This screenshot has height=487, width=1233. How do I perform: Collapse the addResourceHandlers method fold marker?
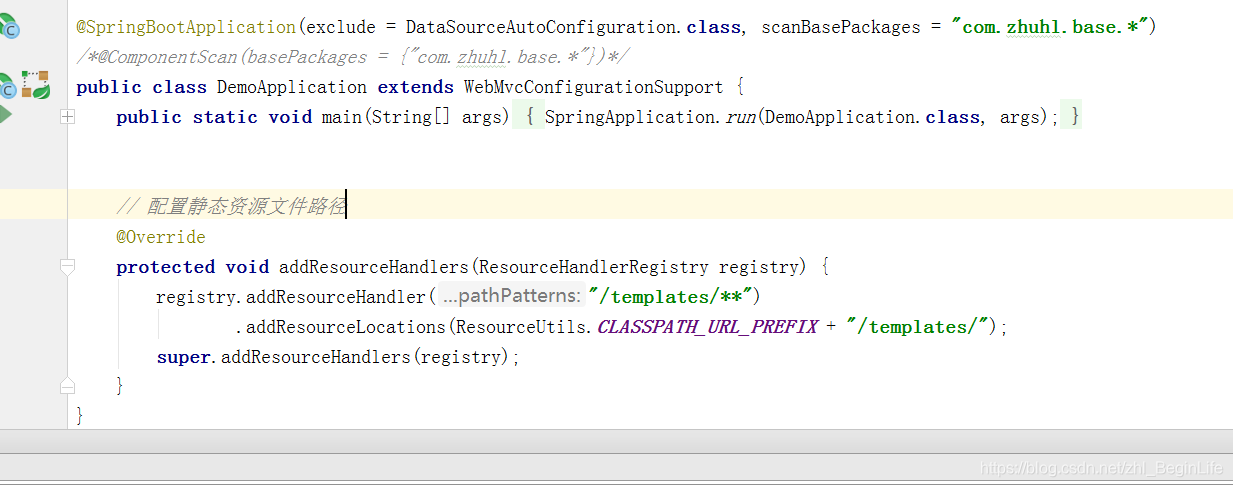pos(67,267)
